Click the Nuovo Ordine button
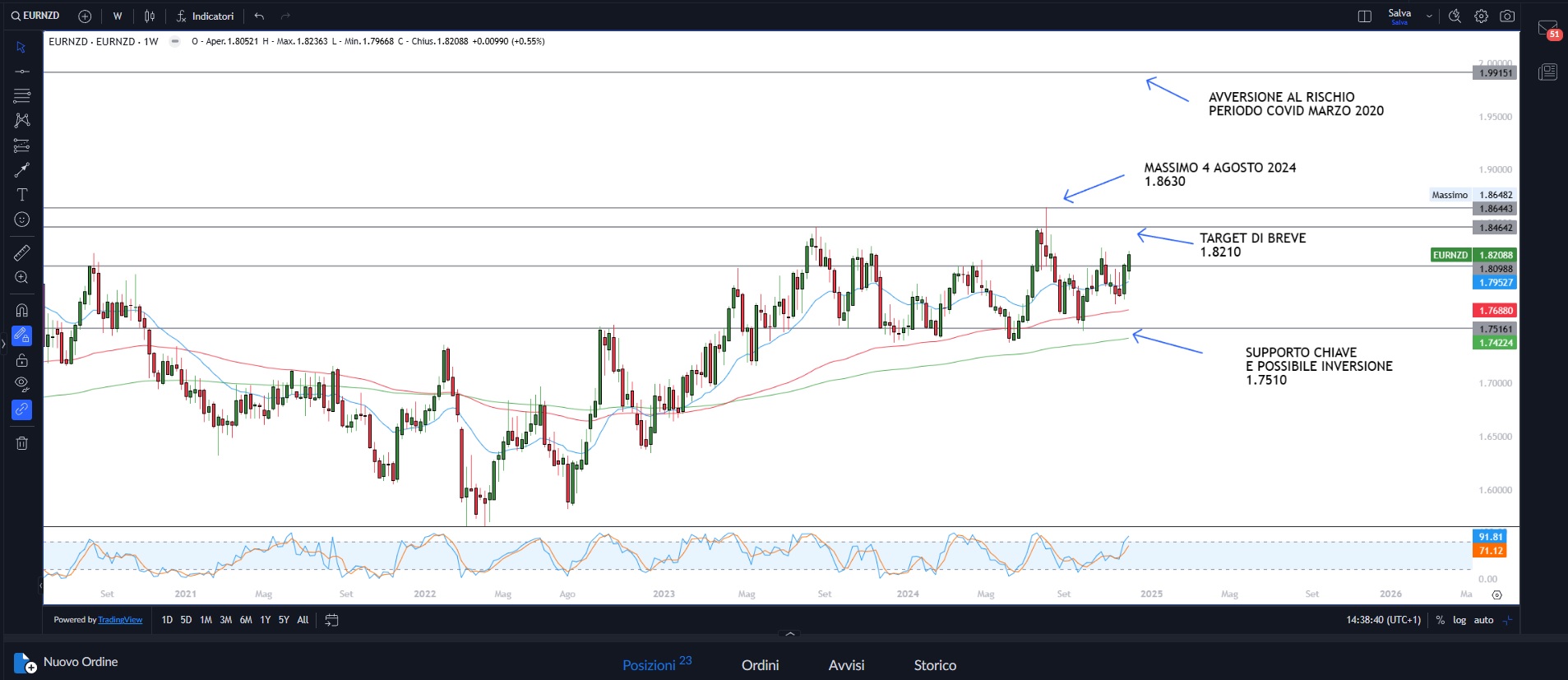Image resolution: width=1568 pixels, height=680 pixels. 67,662
